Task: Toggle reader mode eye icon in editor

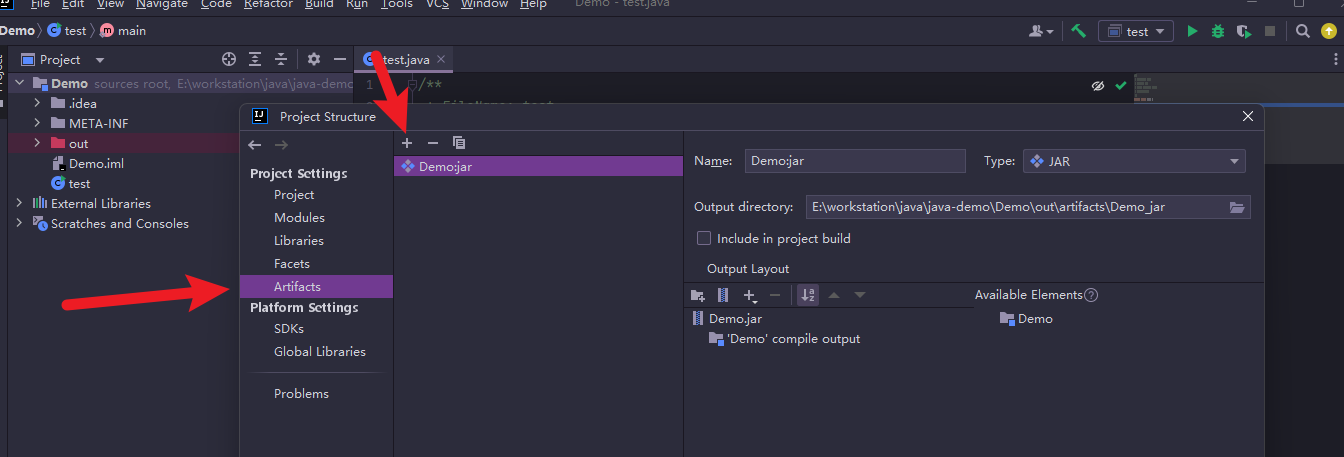Action: 1097,86
